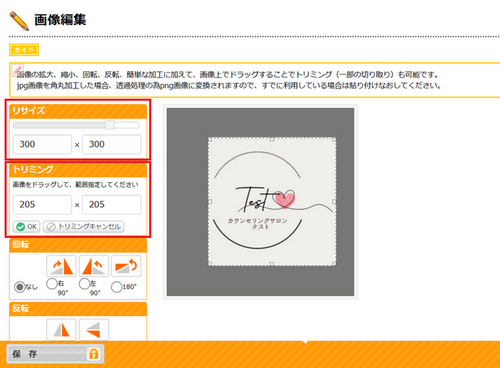
Task: Click the 保存 save button
Action: (x=55, y=354)
